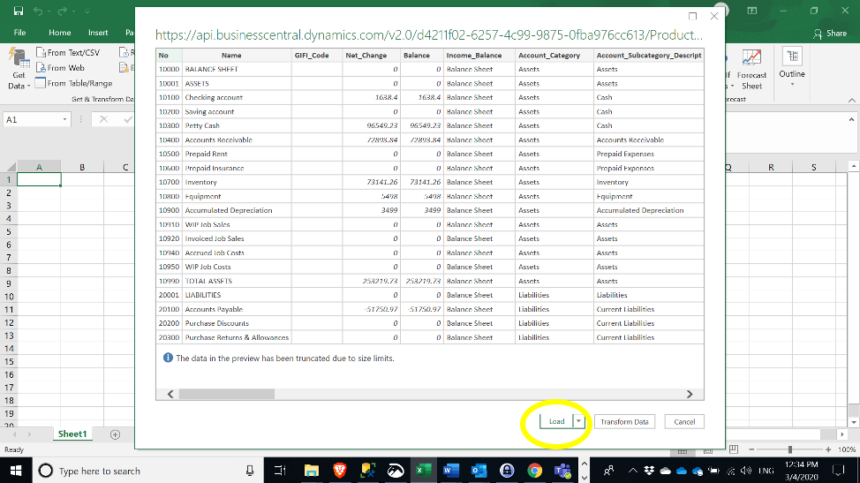Select cell A1 in the worksheet
This screenshot has height=483, width=860.
39,179
